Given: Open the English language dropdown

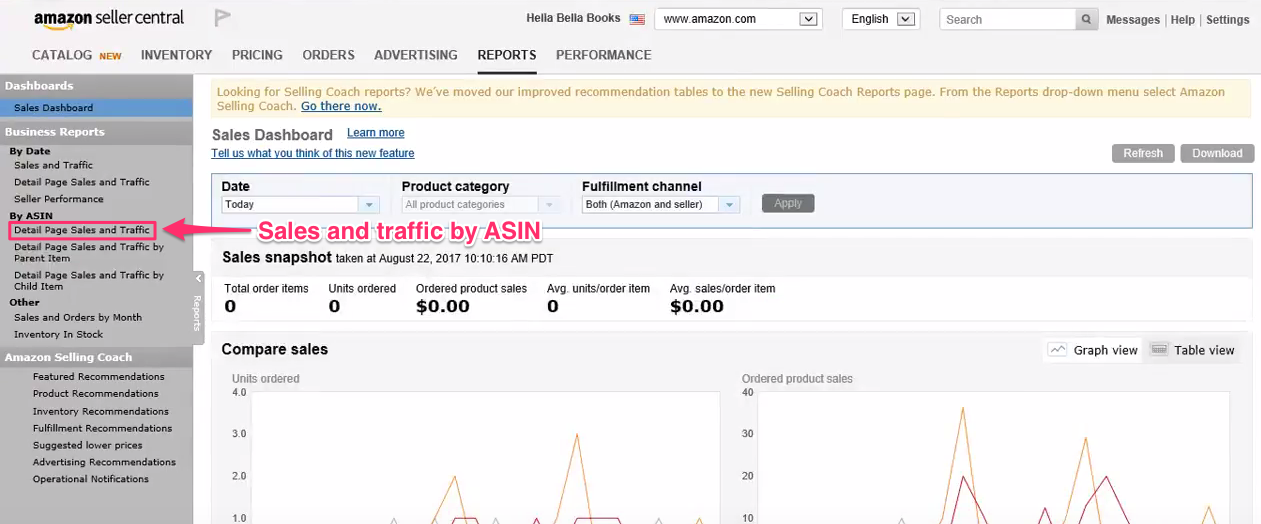Looking at the screenshot, I should (x=880, y=19).
